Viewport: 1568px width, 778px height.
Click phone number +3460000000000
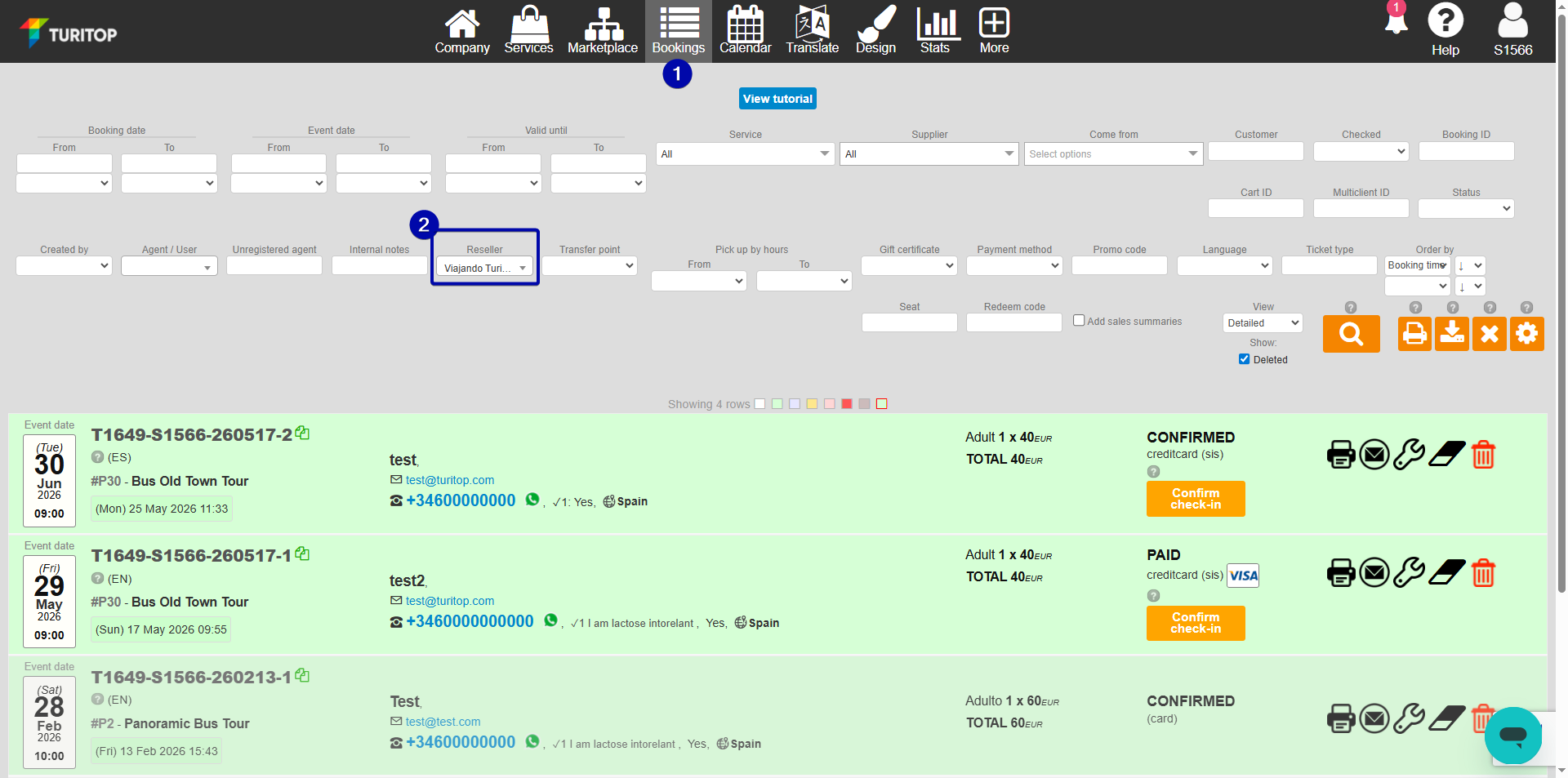(x=470, y=621)
